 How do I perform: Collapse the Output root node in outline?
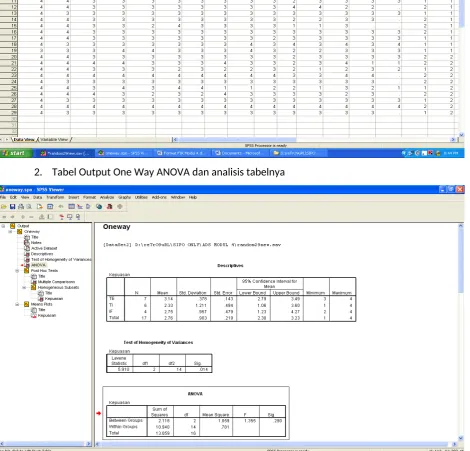point(3,226)
